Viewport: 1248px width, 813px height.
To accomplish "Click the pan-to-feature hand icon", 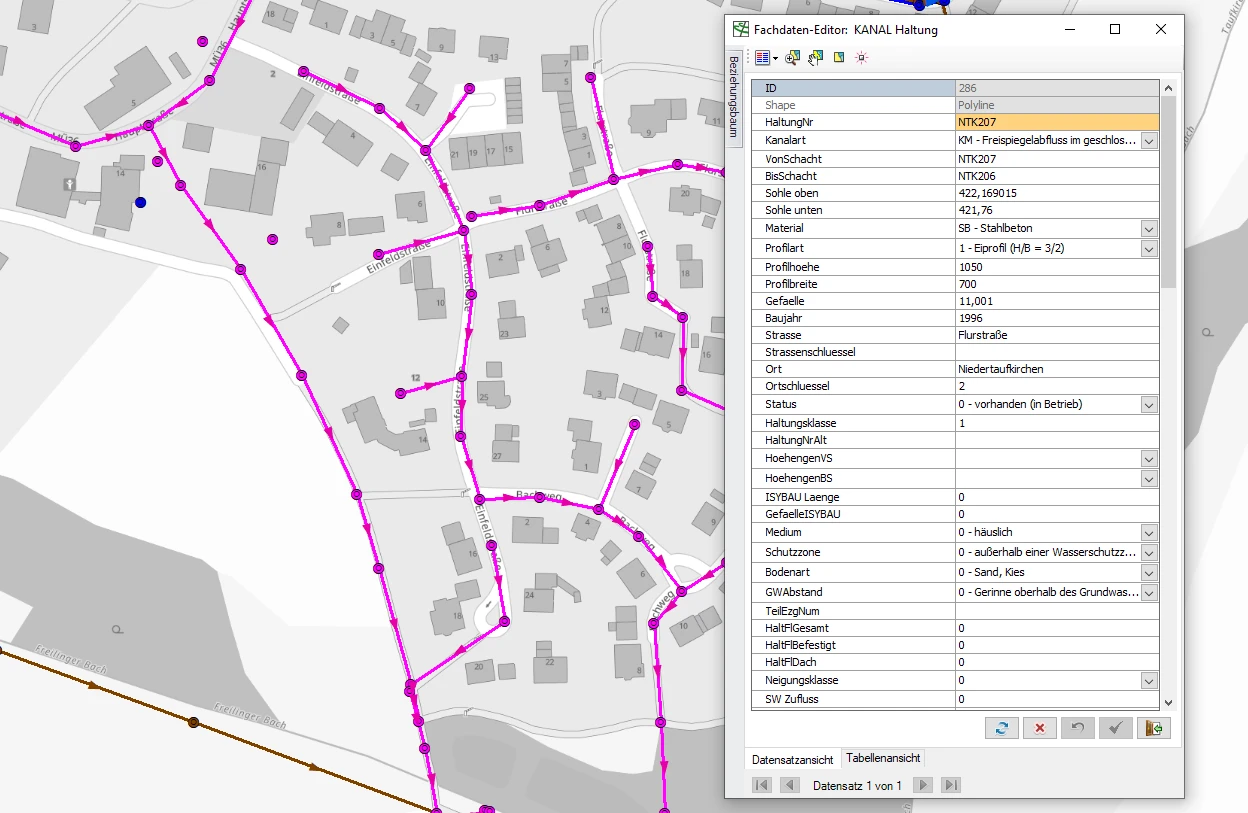I will click(x=815, y=58).
